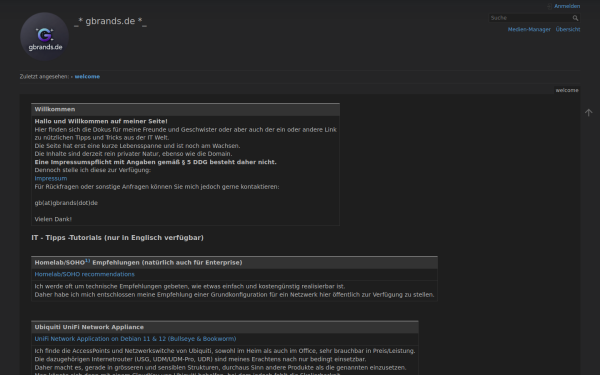600x375 pixels.
Task: Click the _* gbrands.de *_ site title
Action: click(x=110, y=21)
